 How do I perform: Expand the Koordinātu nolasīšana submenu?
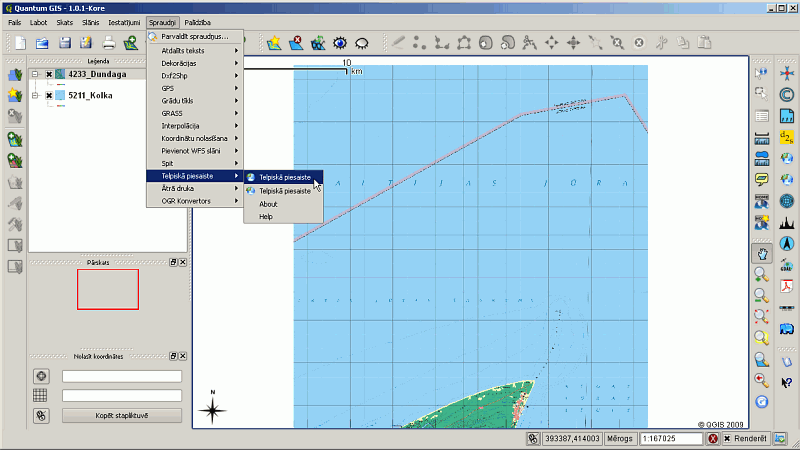click(x=195, y=138)
